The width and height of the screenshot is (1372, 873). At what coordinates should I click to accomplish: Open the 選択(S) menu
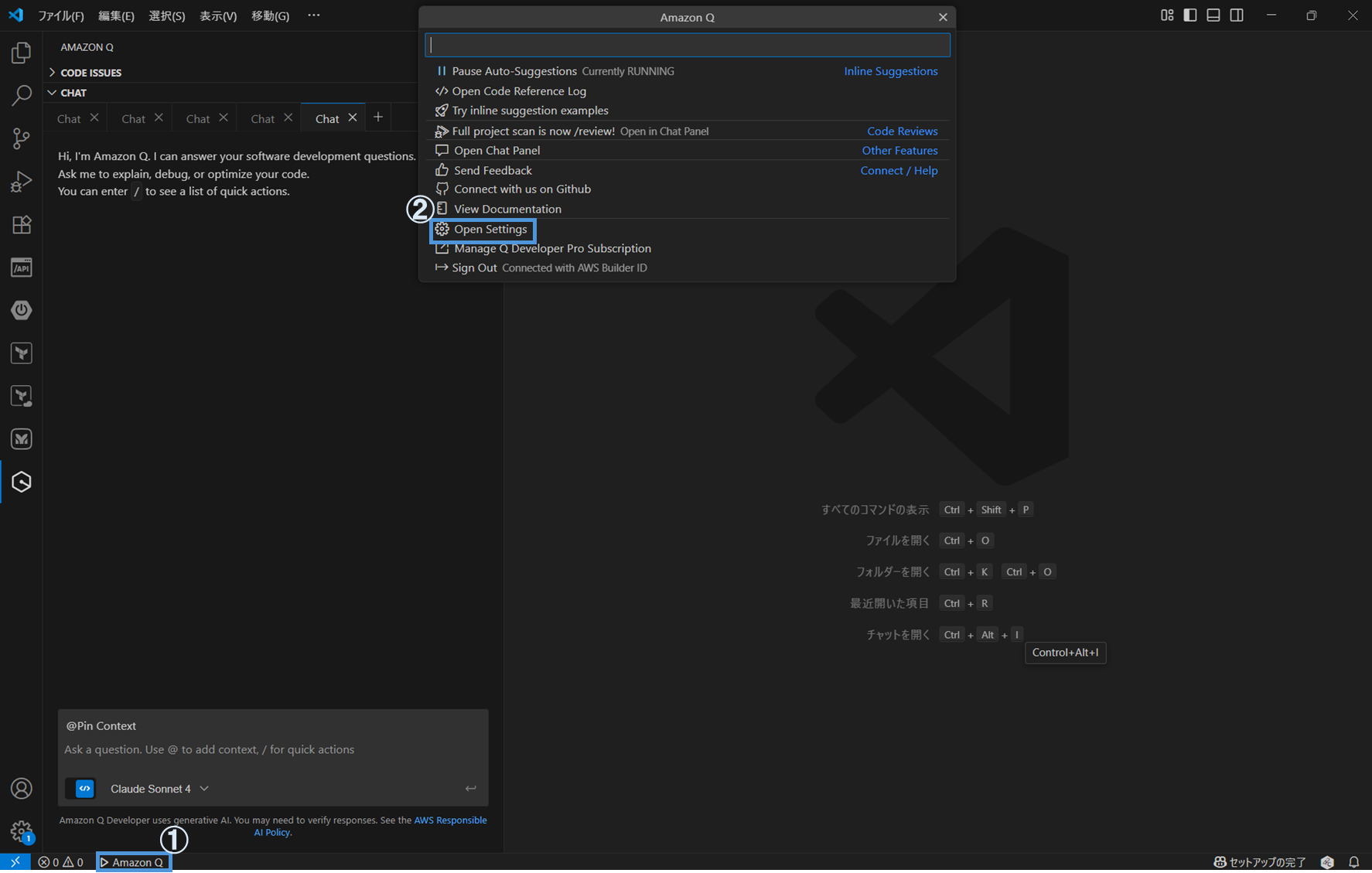pyautogui.click(x=167, y=15)
